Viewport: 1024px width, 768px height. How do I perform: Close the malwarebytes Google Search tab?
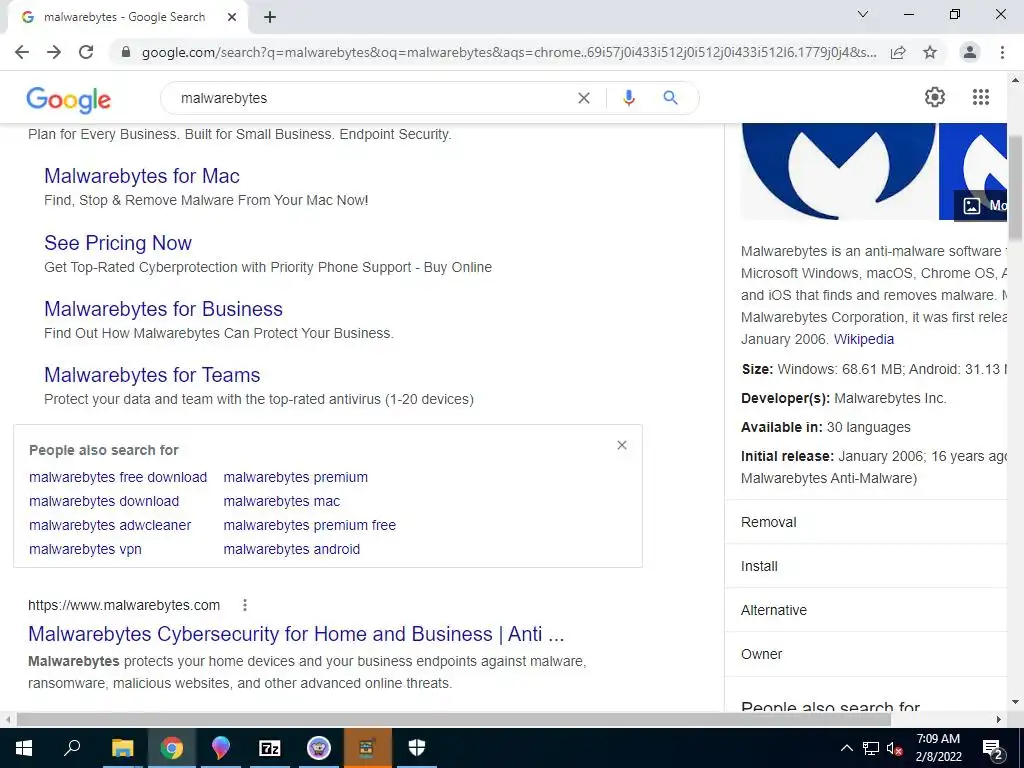click(232, 17)
